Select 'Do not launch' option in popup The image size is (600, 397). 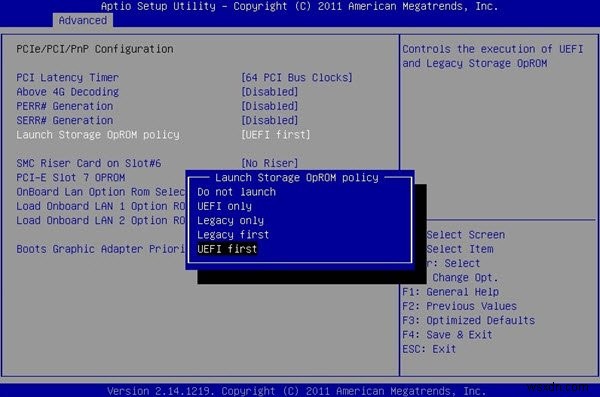236,192
